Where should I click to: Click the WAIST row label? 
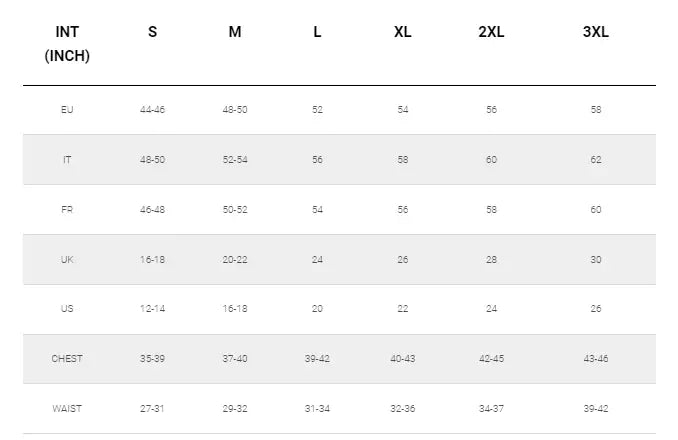(x=67, y=409)
